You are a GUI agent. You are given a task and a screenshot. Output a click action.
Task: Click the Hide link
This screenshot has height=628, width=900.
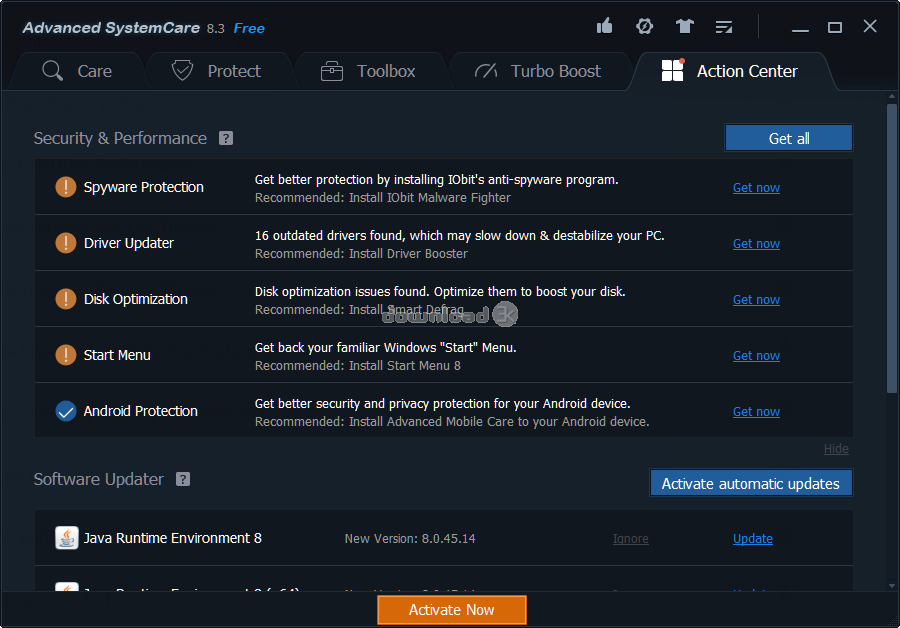836,449
